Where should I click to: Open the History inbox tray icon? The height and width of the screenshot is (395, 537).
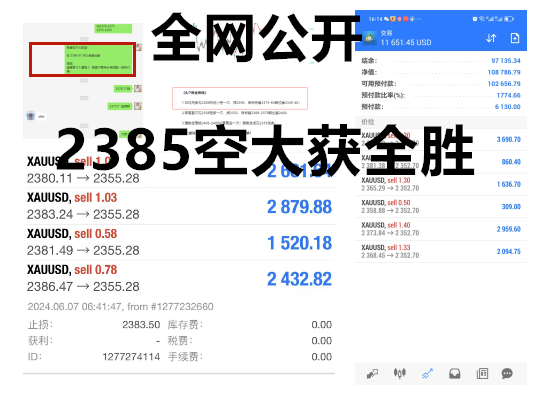(x=454, y=373)
